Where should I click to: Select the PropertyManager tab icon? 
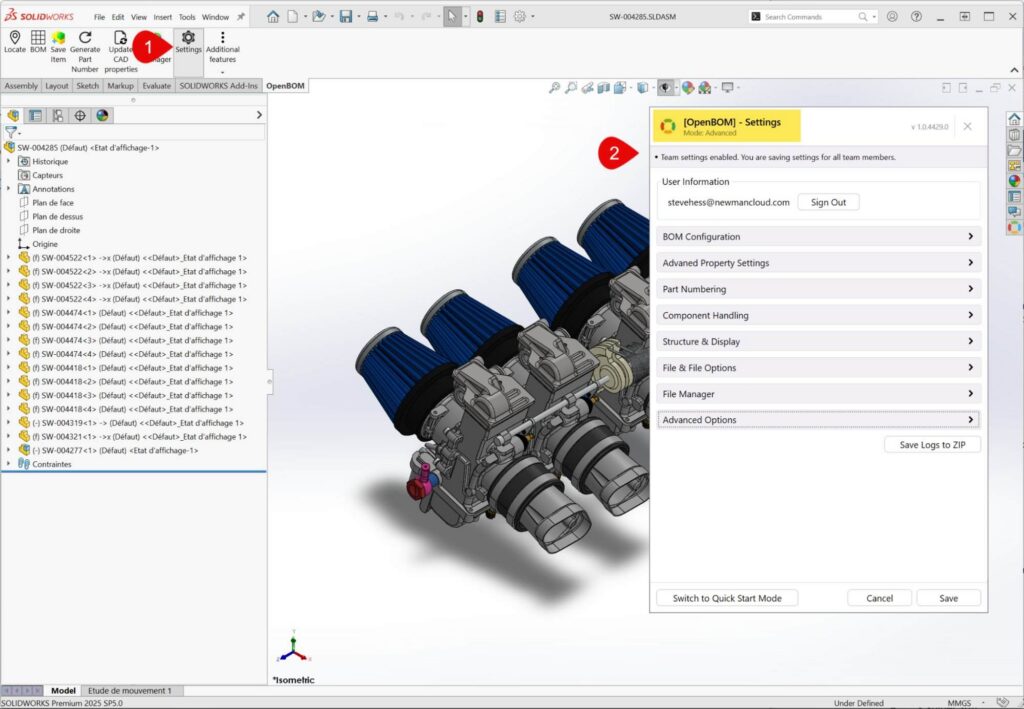pyautogui.click(x=35, y=115)
